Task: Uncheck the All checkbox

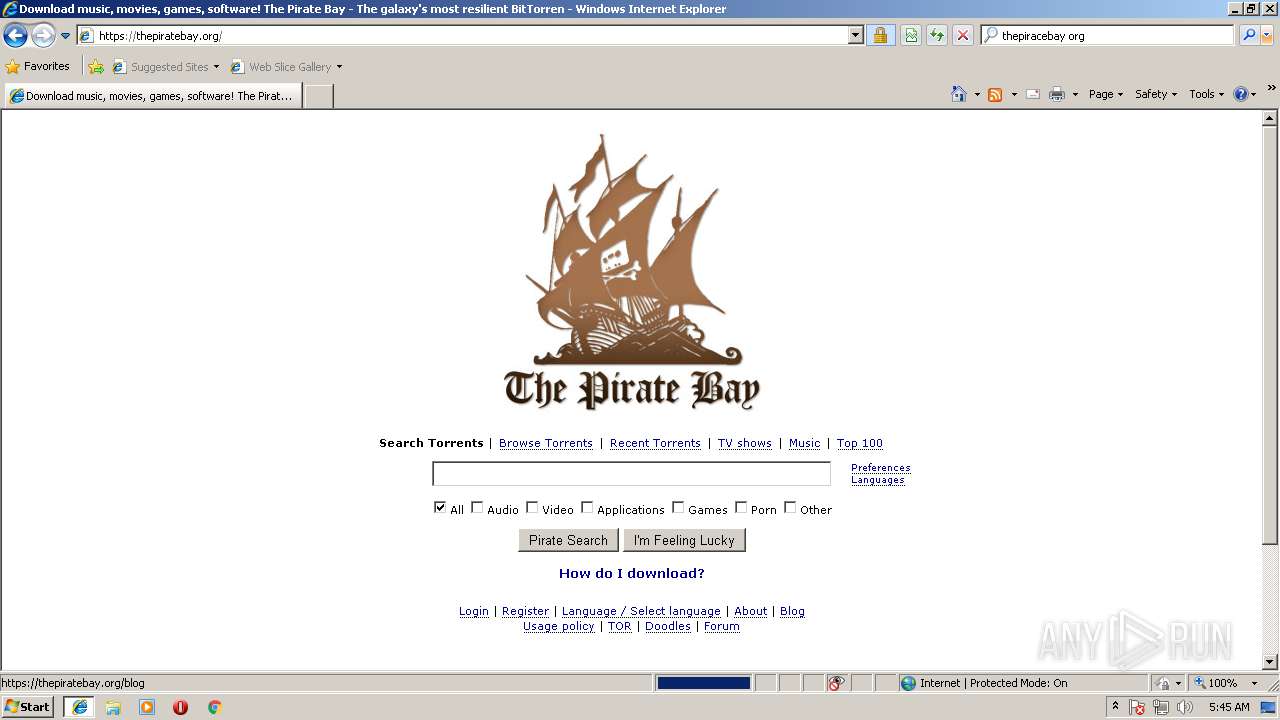Action: pos(440,507)
